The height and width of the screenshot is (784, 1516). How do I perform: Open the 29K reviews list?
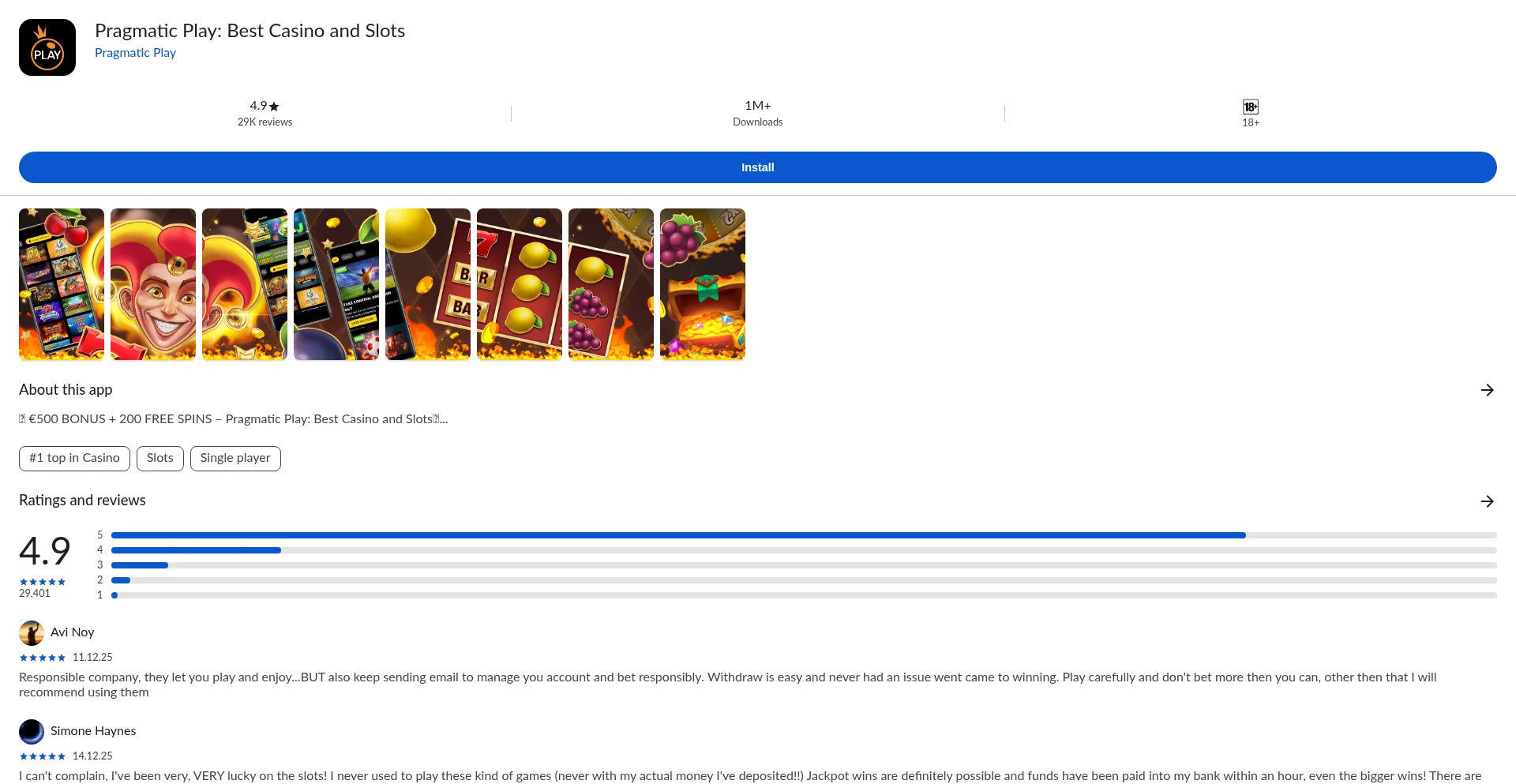tap(265, 122)
